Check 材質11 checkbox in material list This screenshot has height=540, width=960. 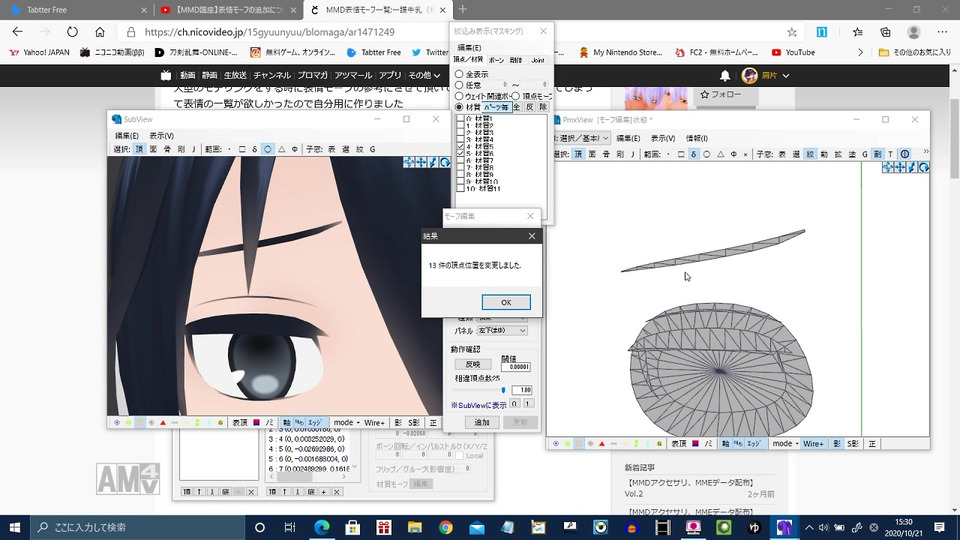pyautogui.click(x=460, y=189)
